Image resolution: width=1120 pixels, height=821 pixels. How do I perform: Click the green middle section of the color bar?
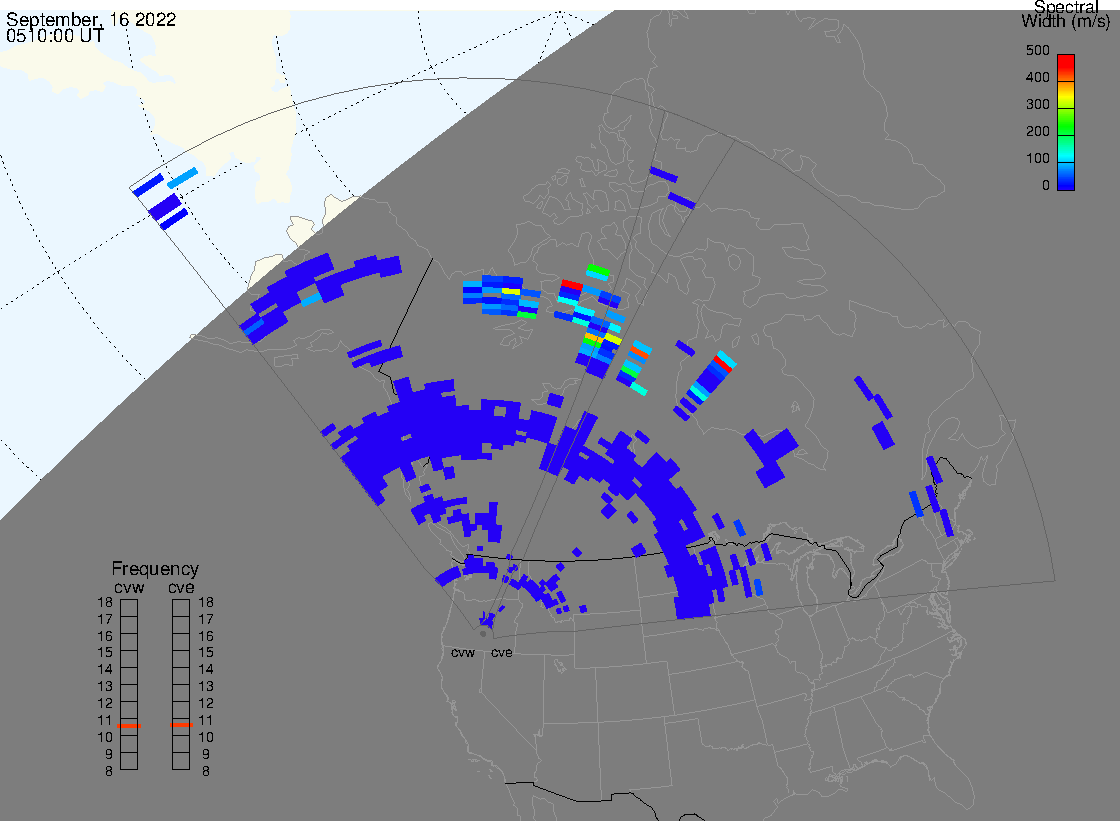1066,121
